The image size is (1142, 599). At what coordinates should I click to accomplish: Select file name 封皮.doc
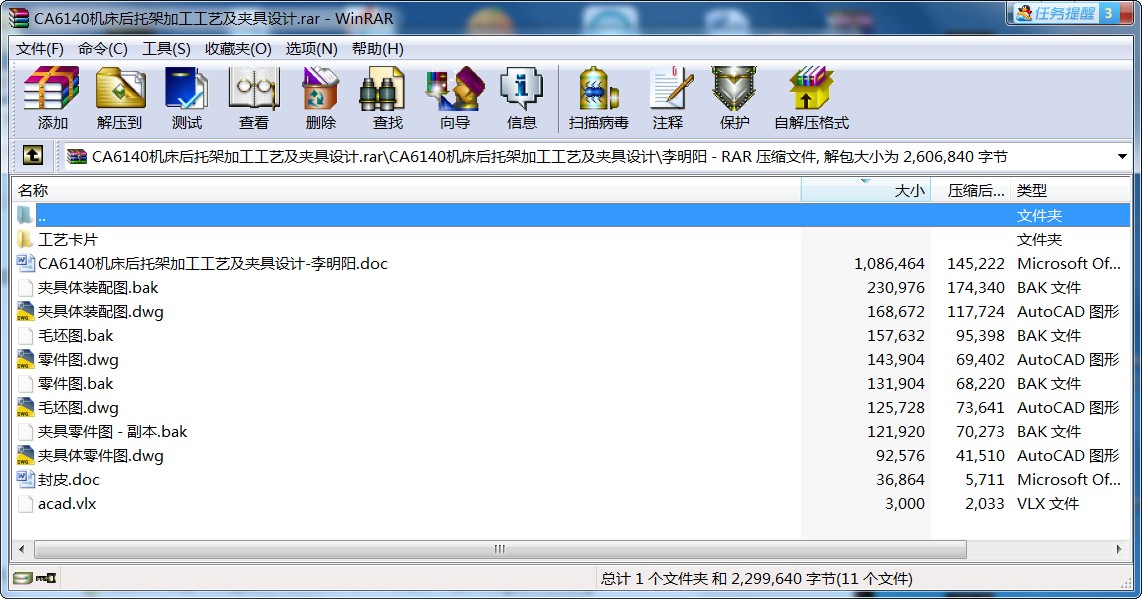[x=68, y=479]
